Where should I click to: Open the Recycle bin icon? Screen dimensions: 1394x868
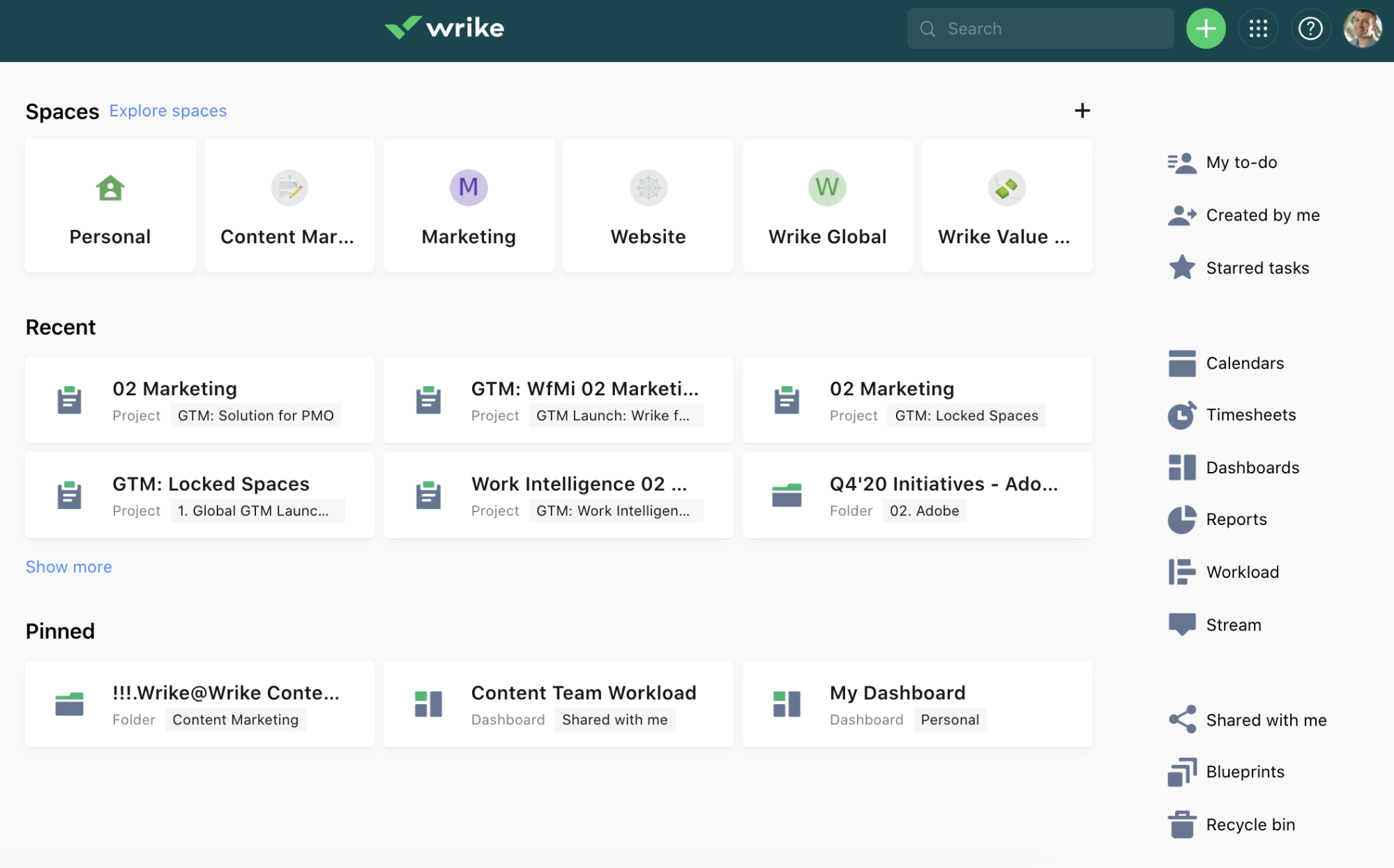point(1182,824)
